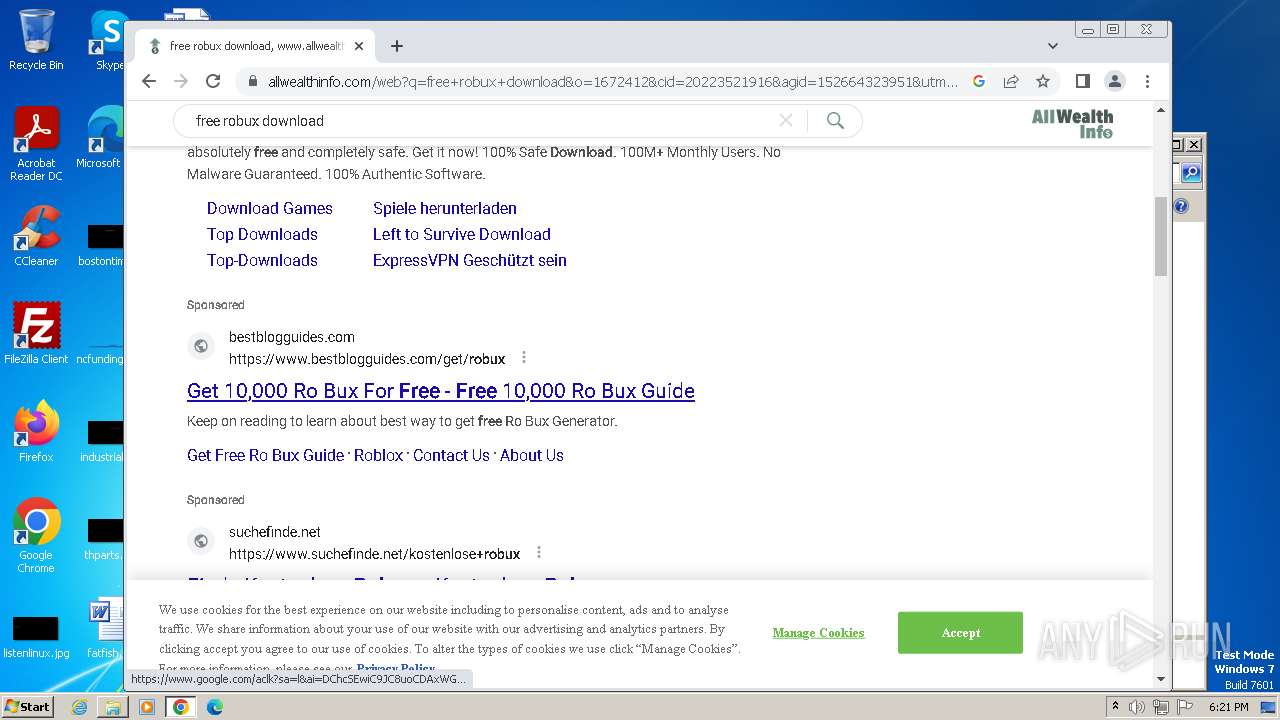Open listenlinux.jpg desktop file
The image size is (1280, 720).
click(36, 638)
